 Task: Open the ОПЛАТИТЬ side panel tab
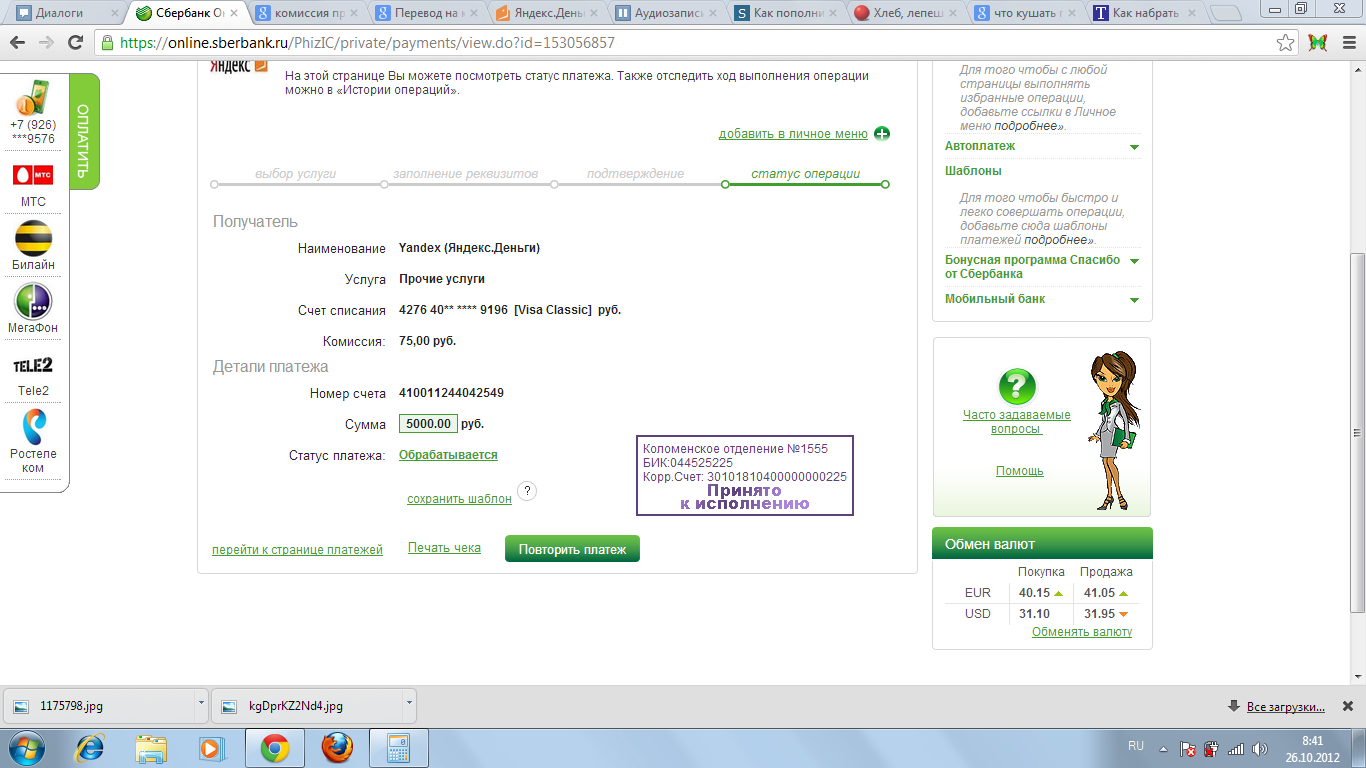pyautogui.click(x=84, y=129)
